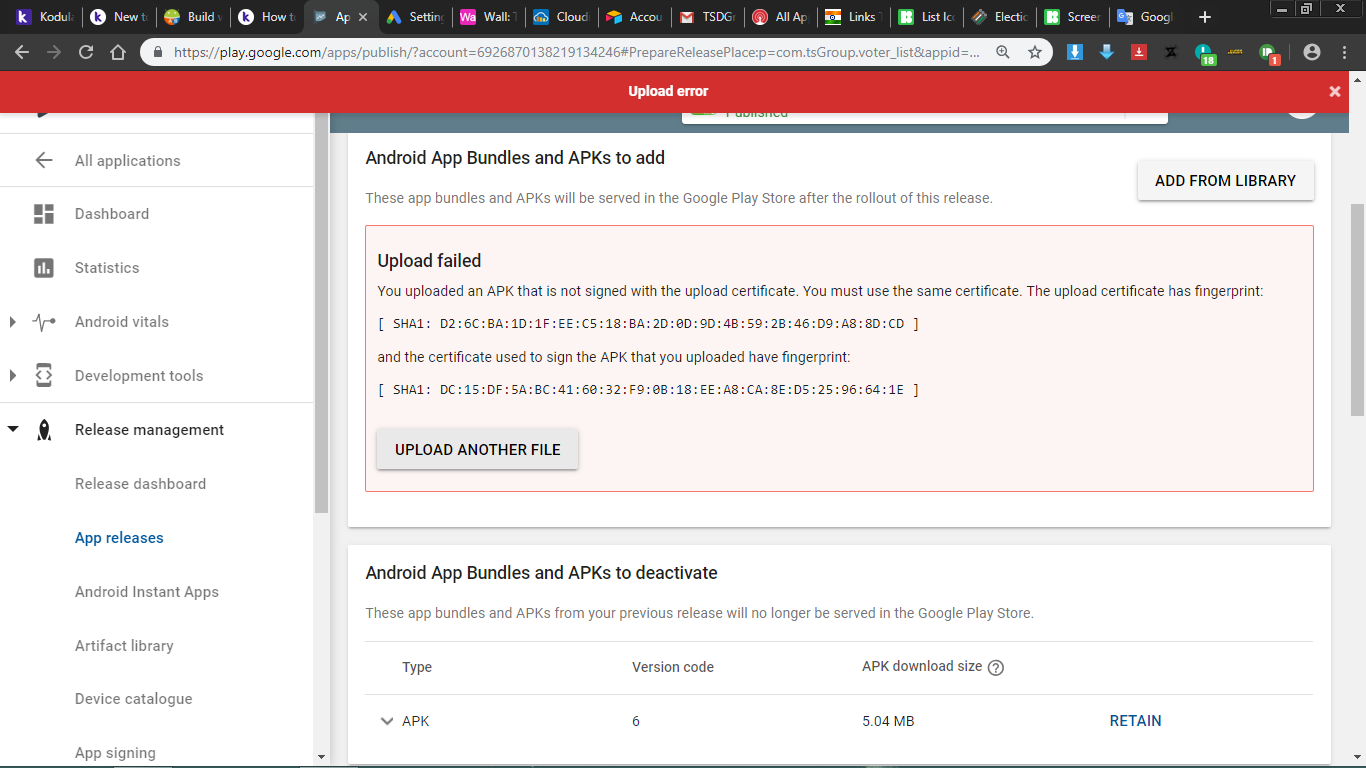Expand the APK version 6 row
The image size is (1366, 768).
(387, 721)
